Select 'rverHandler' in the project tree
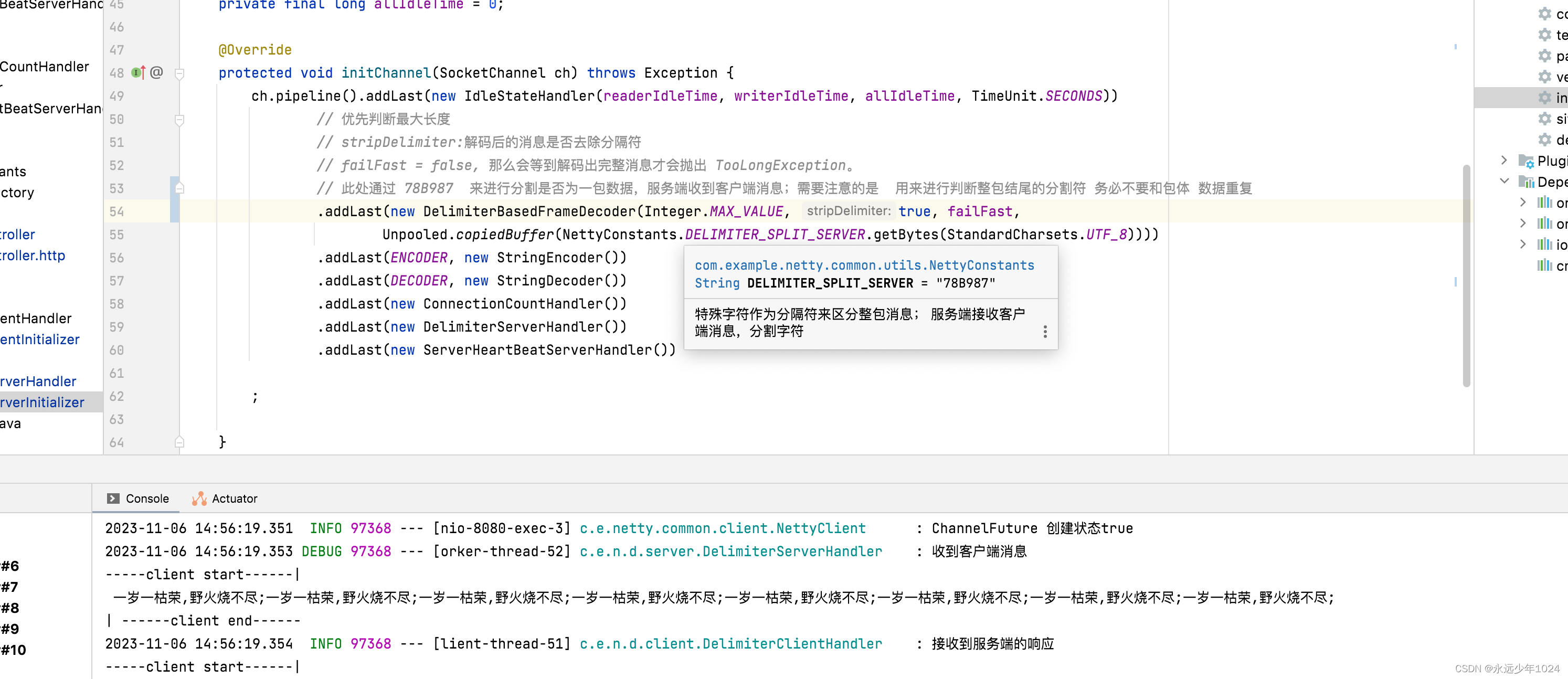 coord(38,381)
